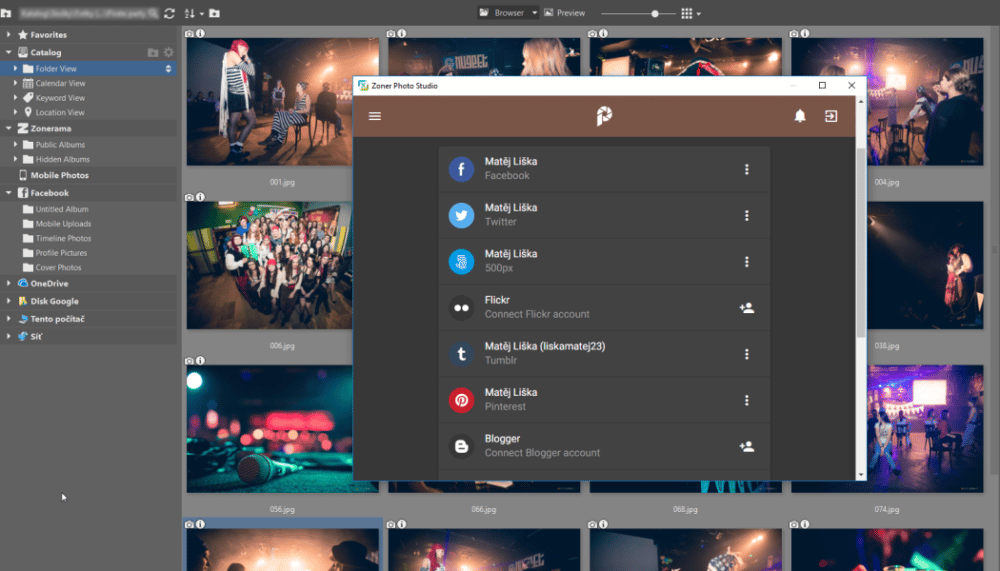The width and height of the screenshot is (1000, 571).
Task: Expand the Favorites section
Action: pos(8,34)
